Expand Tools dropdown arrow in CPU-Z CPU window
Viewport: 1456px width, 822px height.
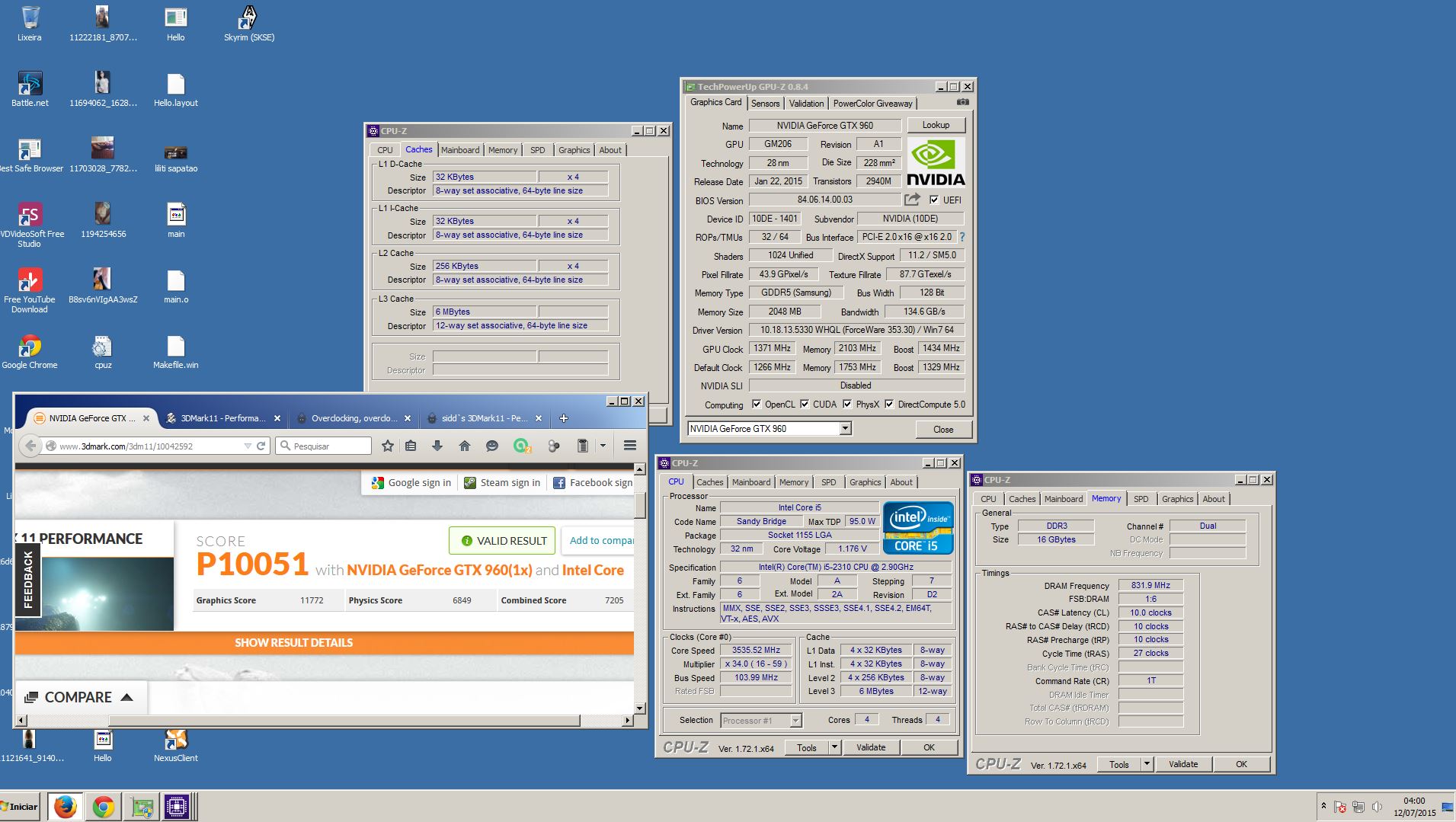tap(835, 747)
